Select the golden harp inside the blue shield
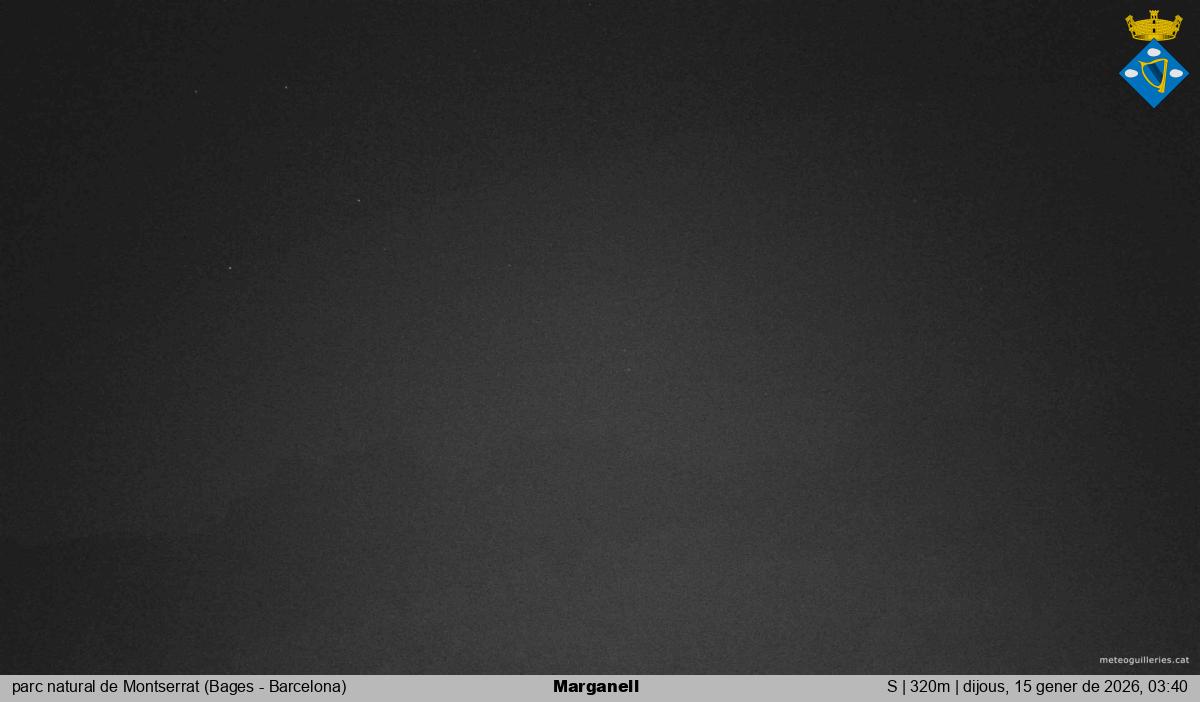The width and height of the screenshot is (1200, 702). coord(1153,74)
